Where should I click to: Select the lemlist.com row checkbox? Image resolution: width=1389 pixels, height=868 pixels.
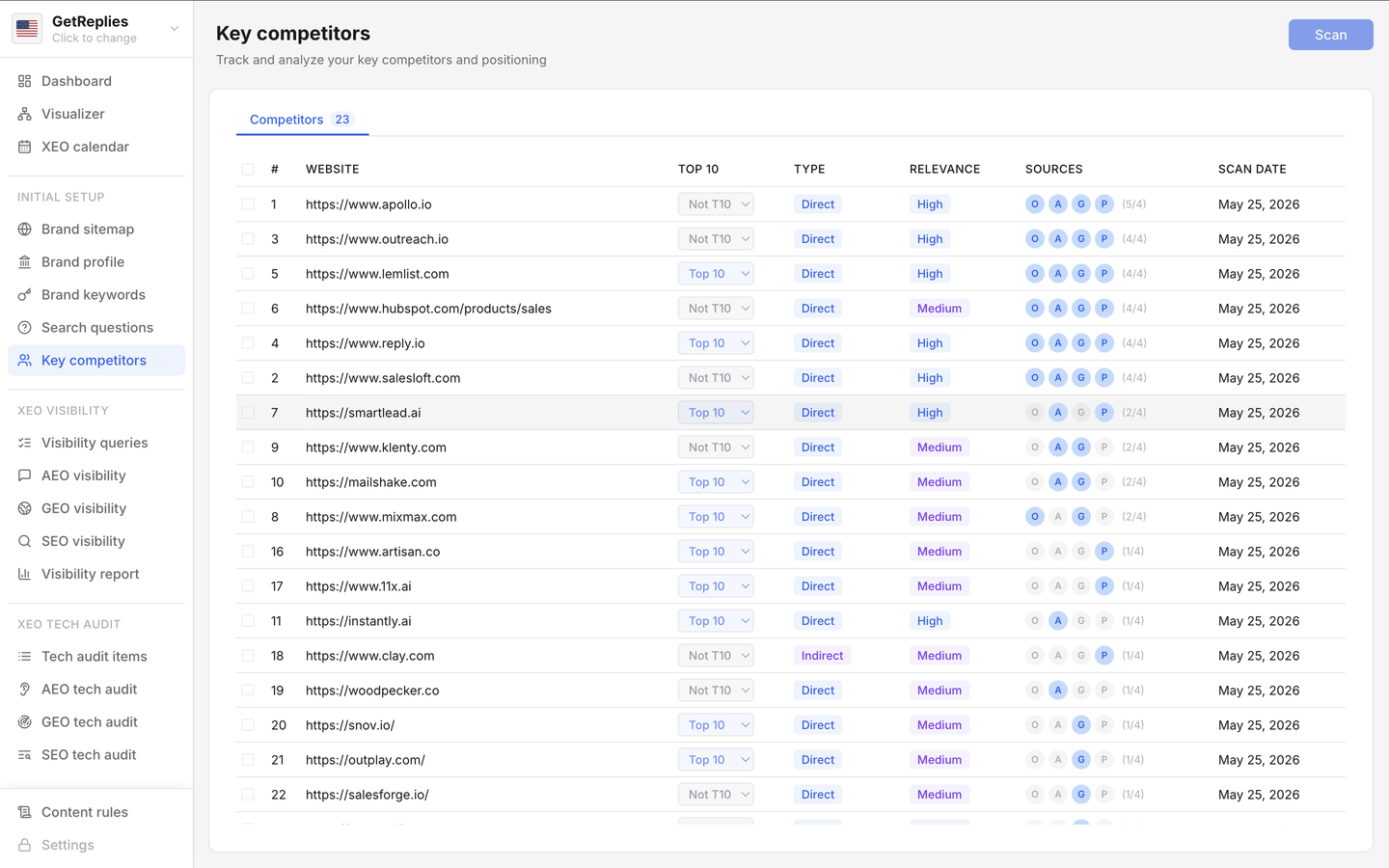[x=248, y=274]
